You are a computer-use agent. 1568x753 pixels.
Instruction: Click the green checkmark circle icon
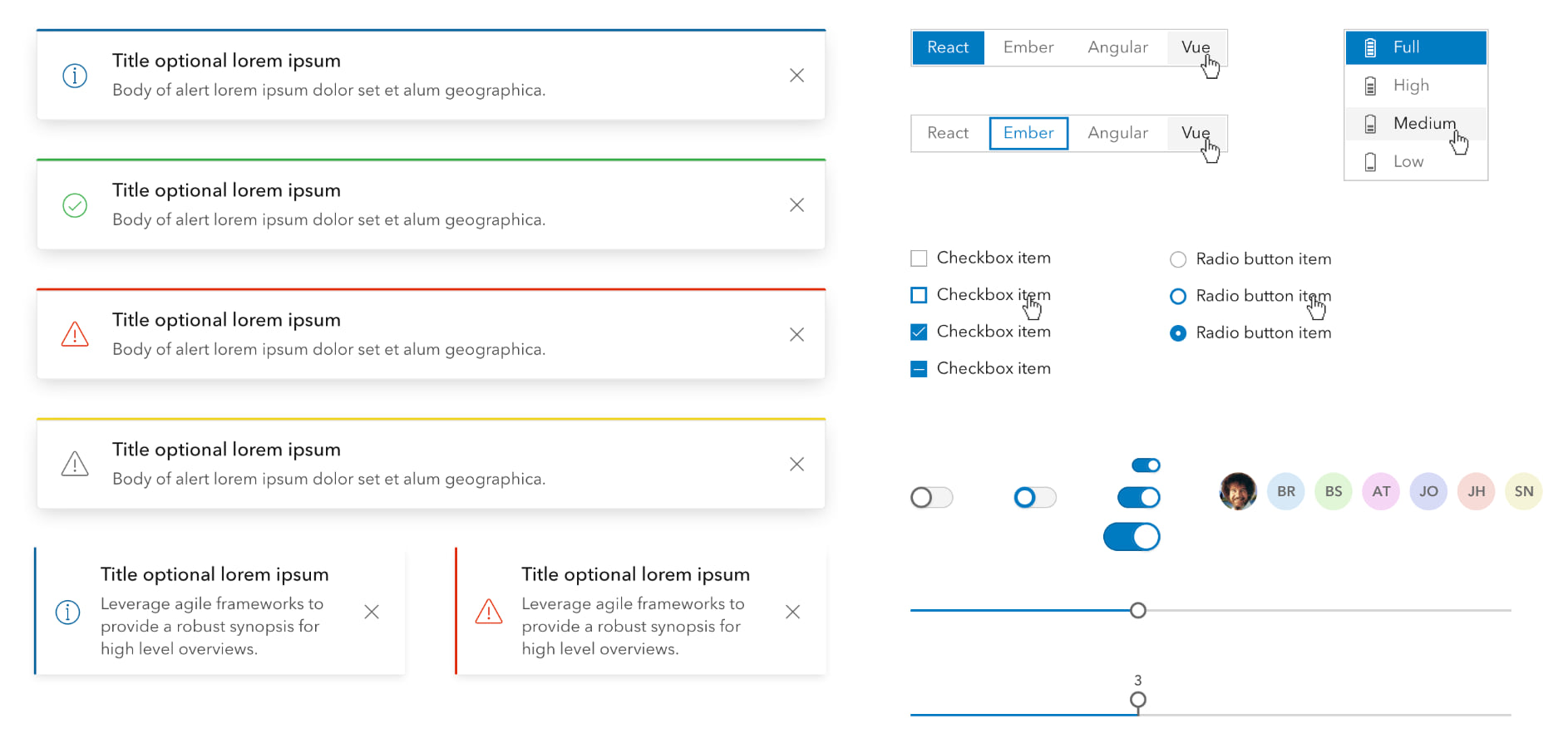75,205
